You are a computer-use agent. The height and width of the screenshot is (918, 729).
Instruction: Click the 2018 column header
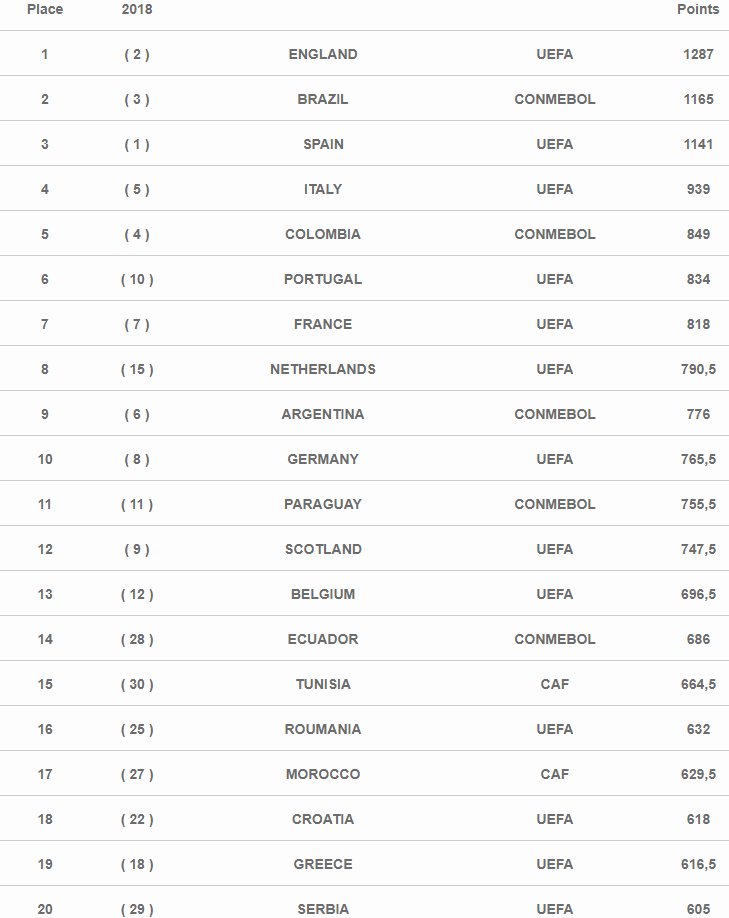click(137, 9)
